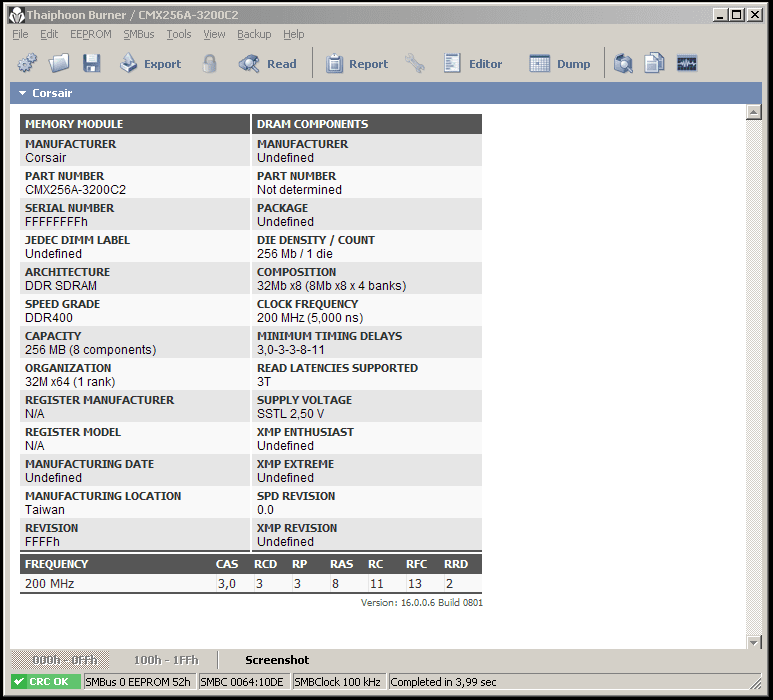
Task: Click the Dump toolbar button
Action: [x=560, y=64]
